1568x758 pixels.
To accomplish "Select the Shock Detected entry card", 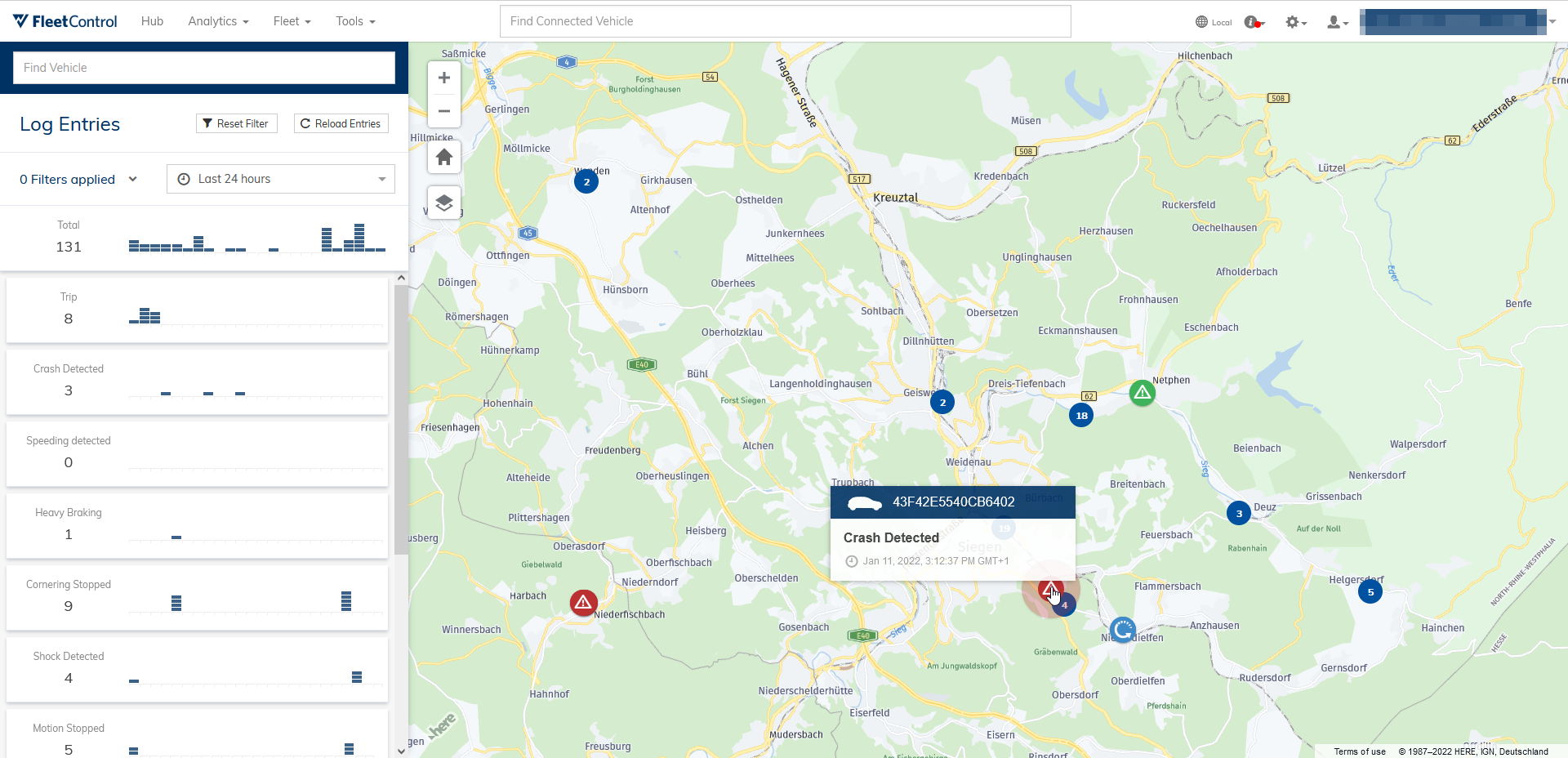I will (x=197, y=669).
